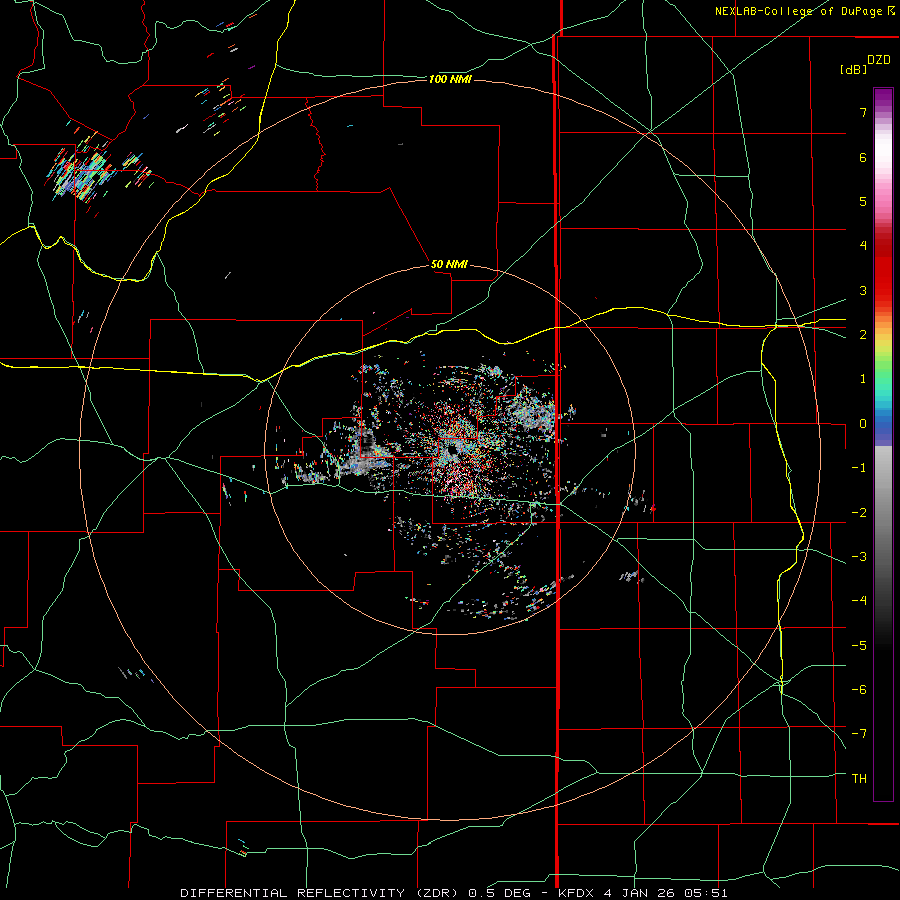Click the 100 NMI range ring label

pyautogui.click(x=450, y=79)
